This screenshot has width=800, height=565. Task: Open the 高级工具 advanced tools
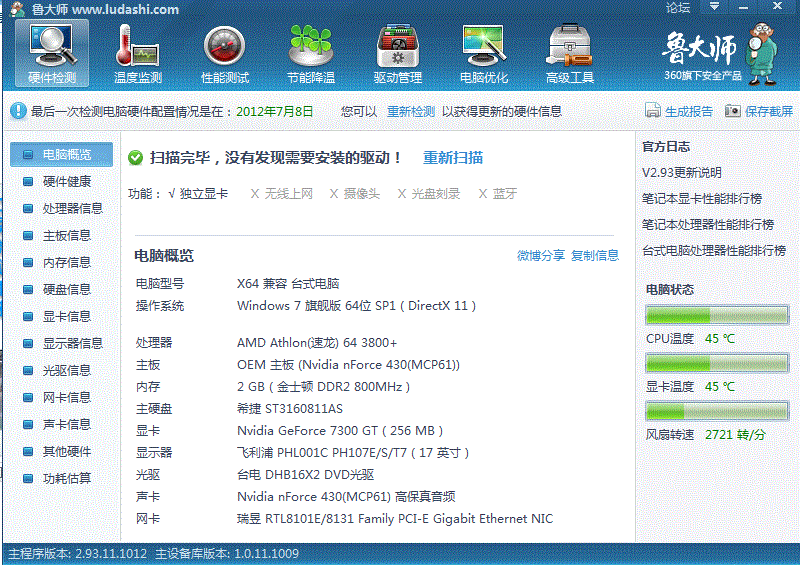[x=570, y=54]
